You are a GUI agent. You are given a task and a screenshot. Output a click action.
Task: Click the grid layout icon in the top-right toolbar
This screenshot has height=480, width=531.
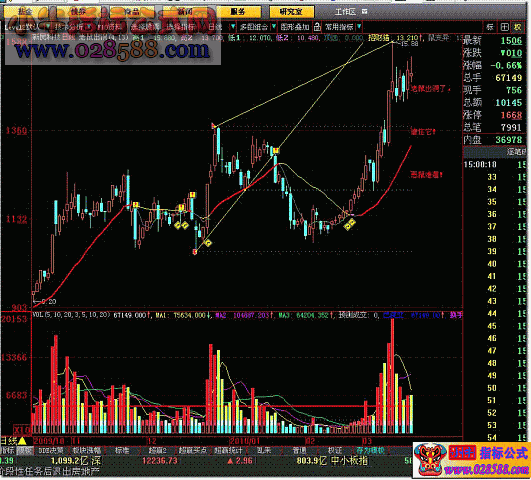click(x=505, y=27)
